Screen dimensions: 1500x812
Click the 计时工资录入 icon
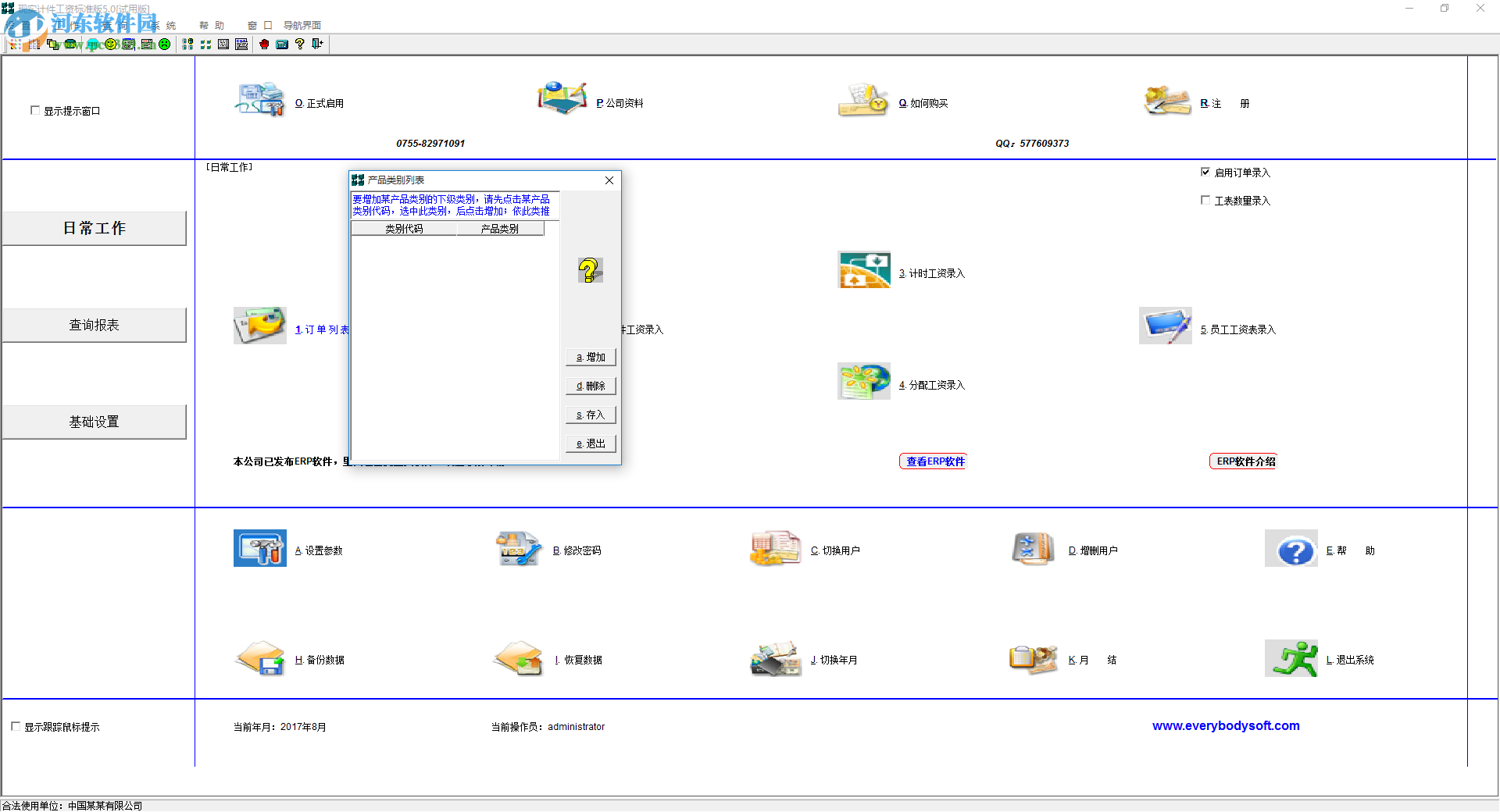click(864, 270)
